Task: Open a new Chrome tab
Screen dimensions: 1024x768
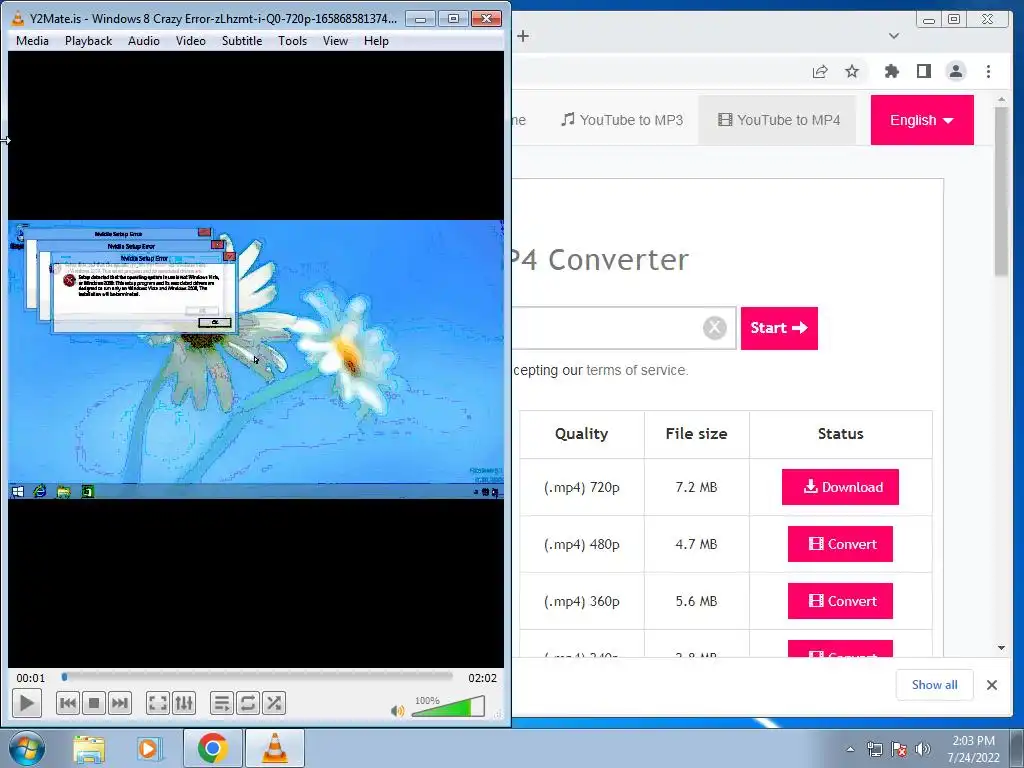Action: coord(523,36)
